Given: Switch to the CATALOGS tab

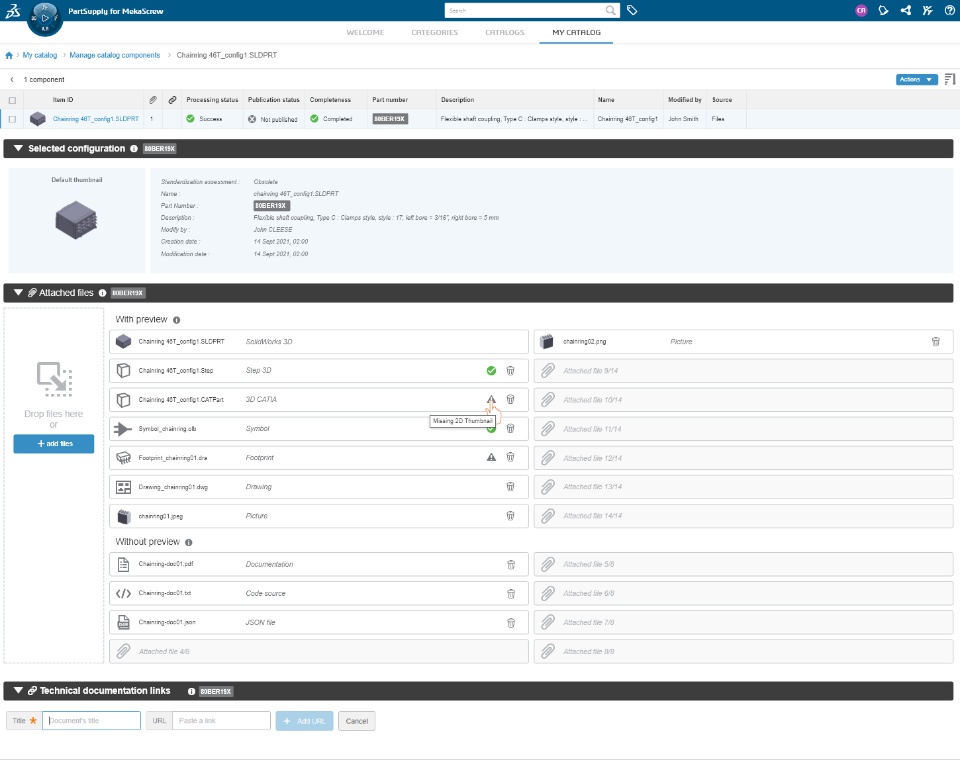Looking at the screenshot, I should 504,32.
